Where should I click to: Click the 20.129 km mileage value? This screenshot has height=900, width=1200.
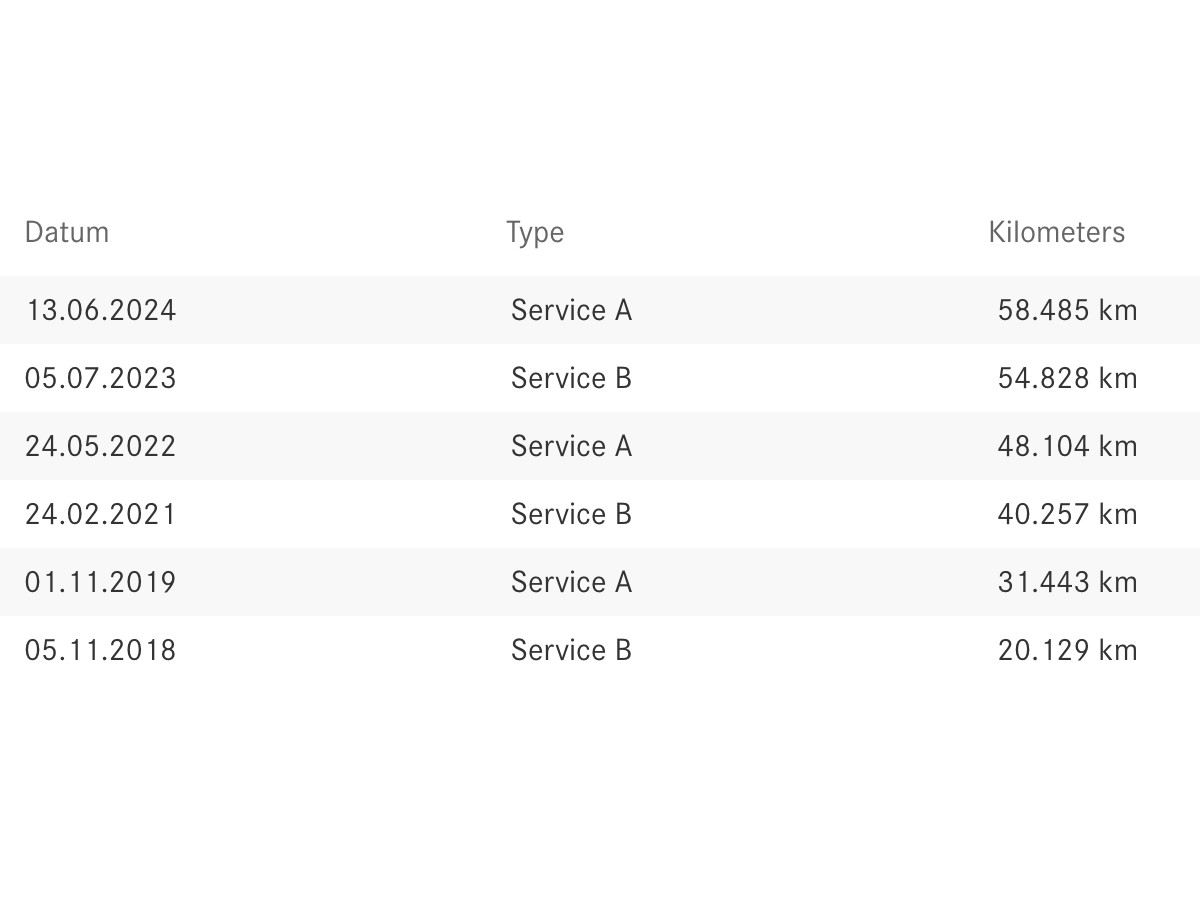[1067, 650]
